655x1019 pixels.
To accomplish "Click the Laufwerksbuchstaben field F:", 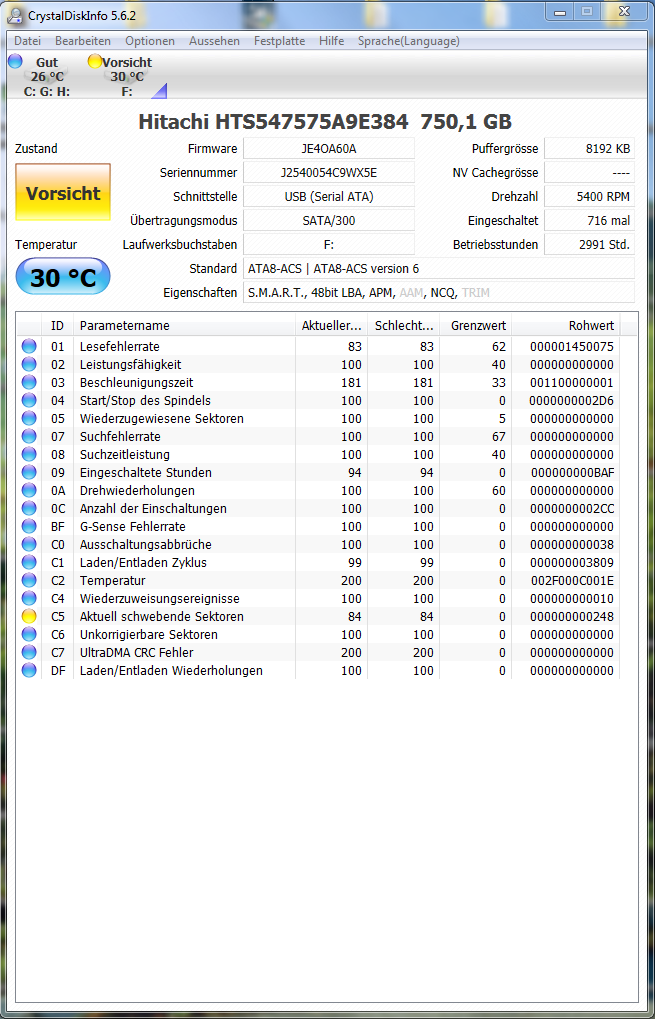I will [x=329, y=244].
